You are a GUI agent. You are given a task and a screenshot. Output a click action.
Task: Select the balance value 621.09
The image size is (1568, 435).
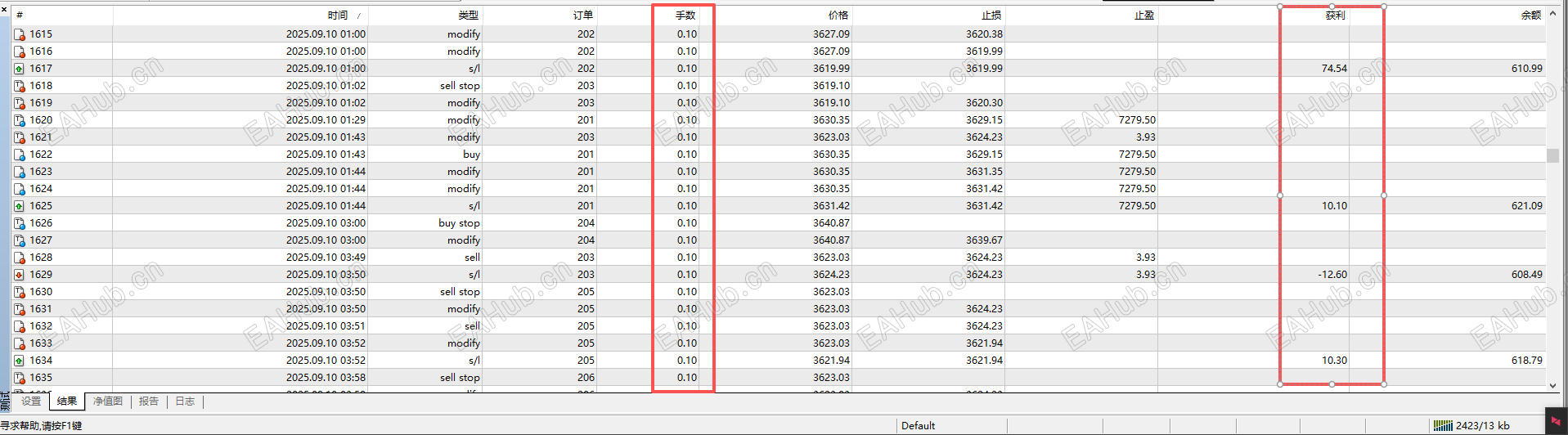[x=1526, y=206]
